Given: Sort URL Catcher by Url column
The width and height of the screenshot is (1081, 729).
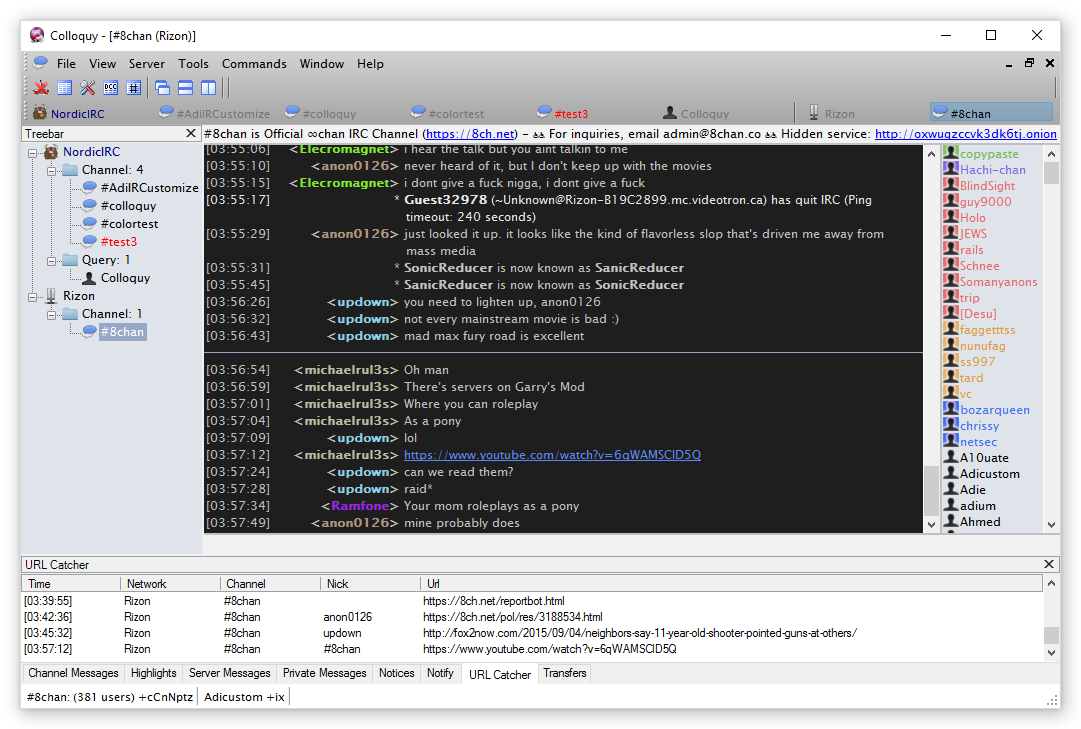Looking at the screenshot, I should tap(731, 583).
